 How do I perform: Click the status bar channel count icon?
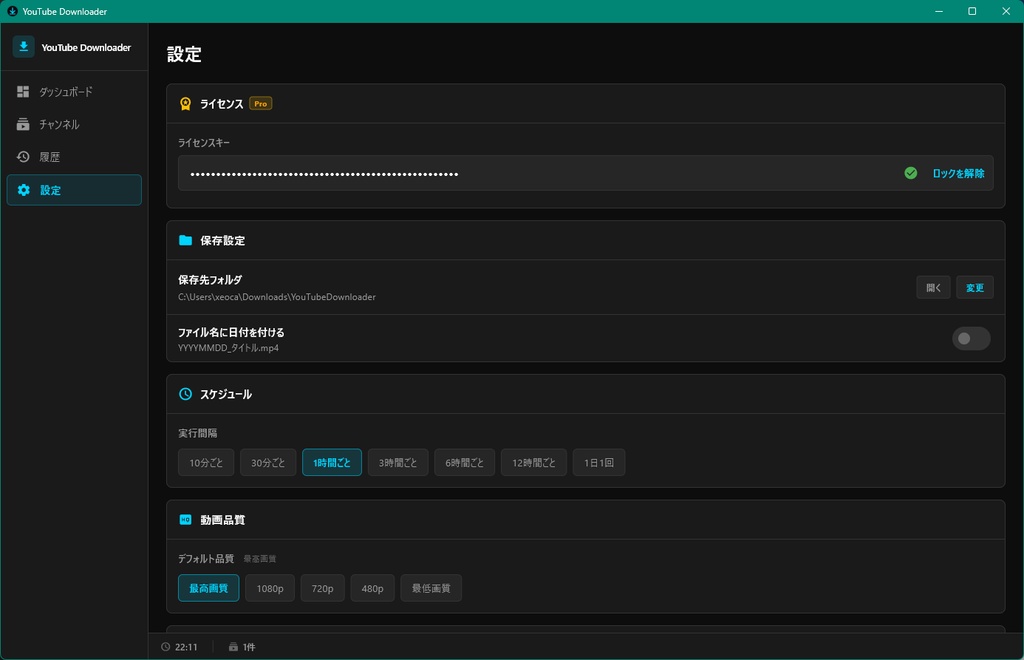coord(233,647)
